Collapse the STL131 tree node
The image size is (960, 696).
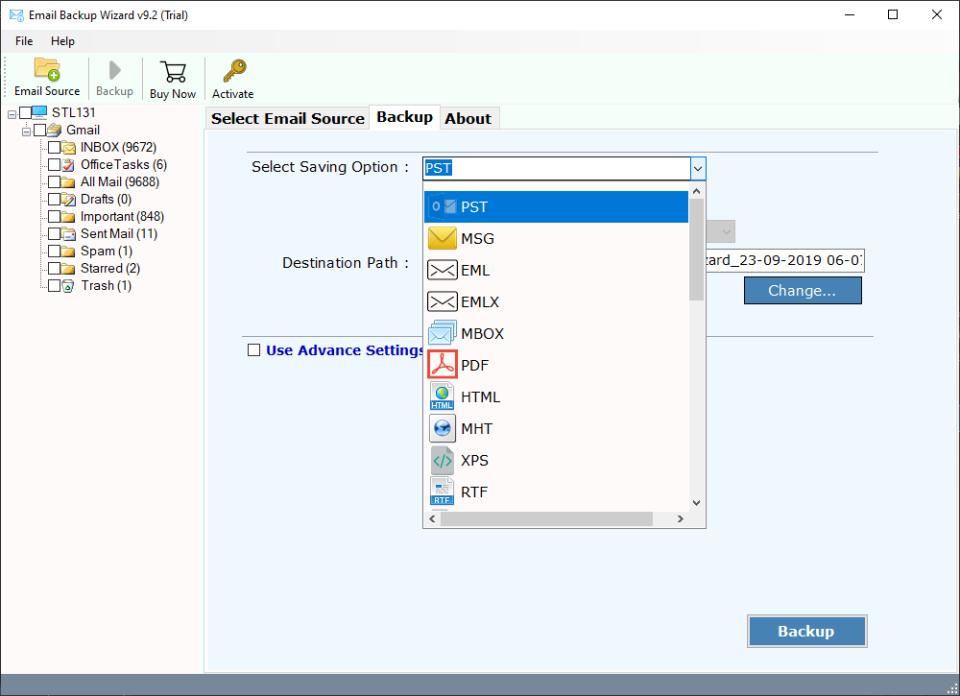[10, 112]
